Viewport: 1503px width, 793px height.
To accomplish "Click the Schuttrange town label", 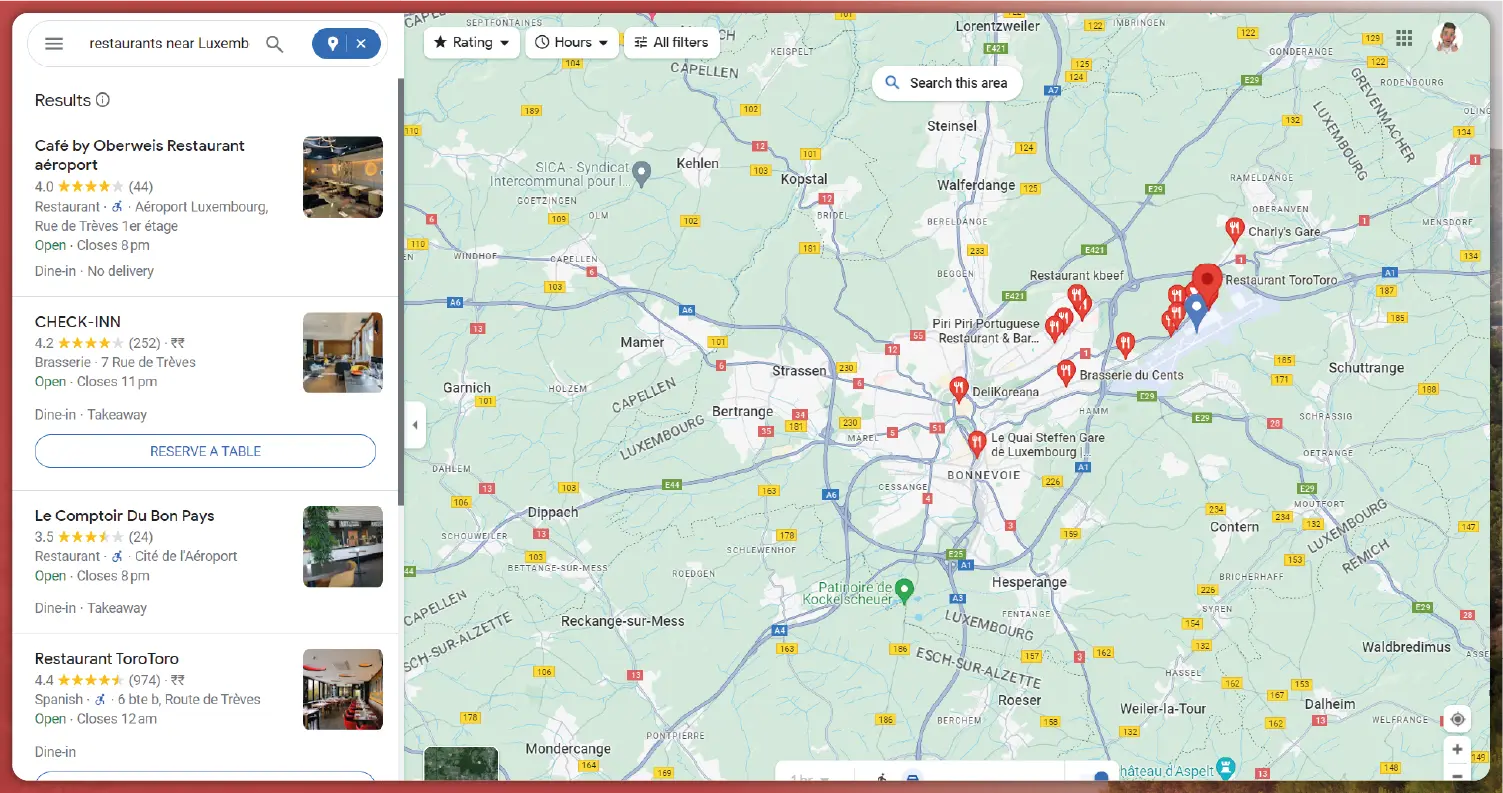I will click(x=1366, y=368).
